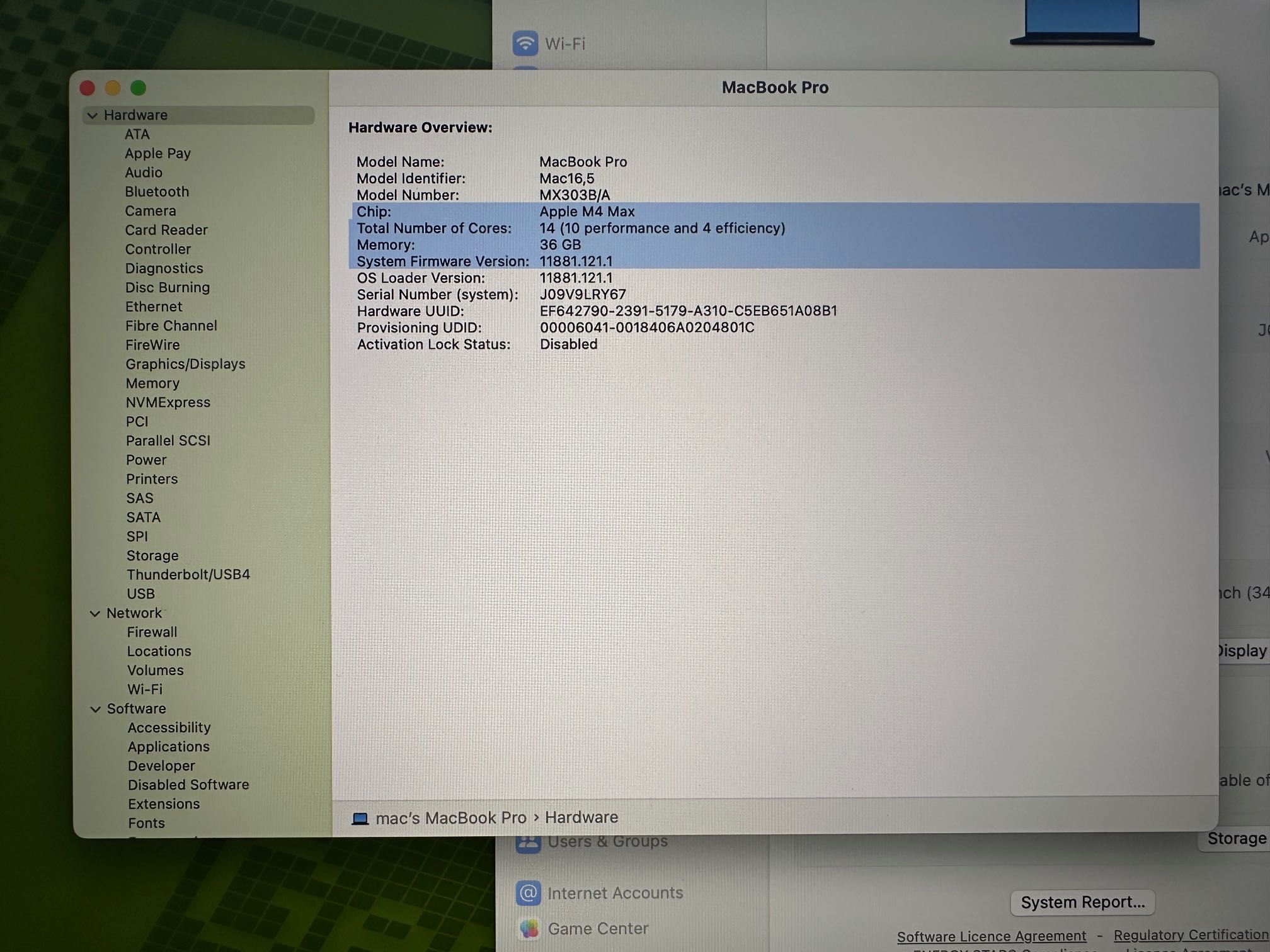Select Accessibility under Software
The height and width of the screenshot is (952, 1270).
pos(169,728)
